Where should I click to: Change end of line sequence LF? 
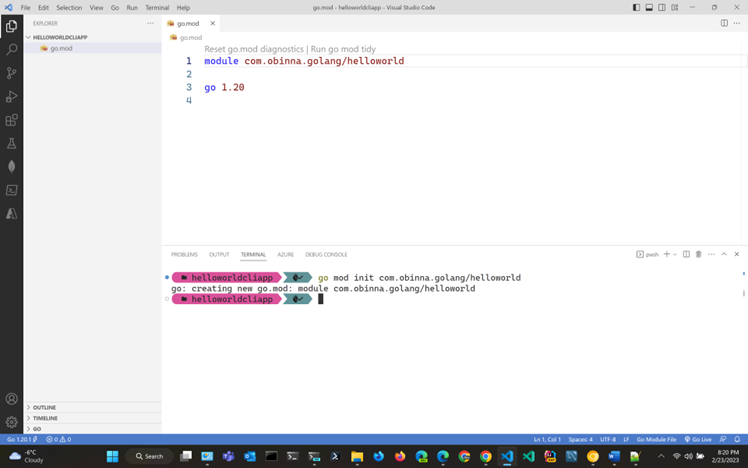click(x=626, y=439)
